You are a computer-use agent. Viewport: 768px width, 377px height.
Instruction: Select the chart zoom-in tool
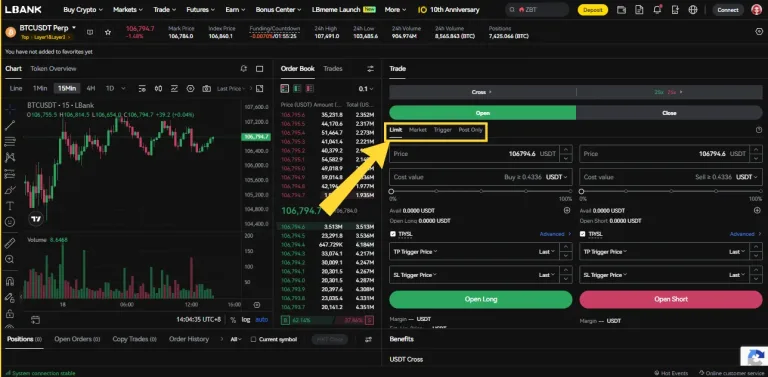click(x=10, y=259)
